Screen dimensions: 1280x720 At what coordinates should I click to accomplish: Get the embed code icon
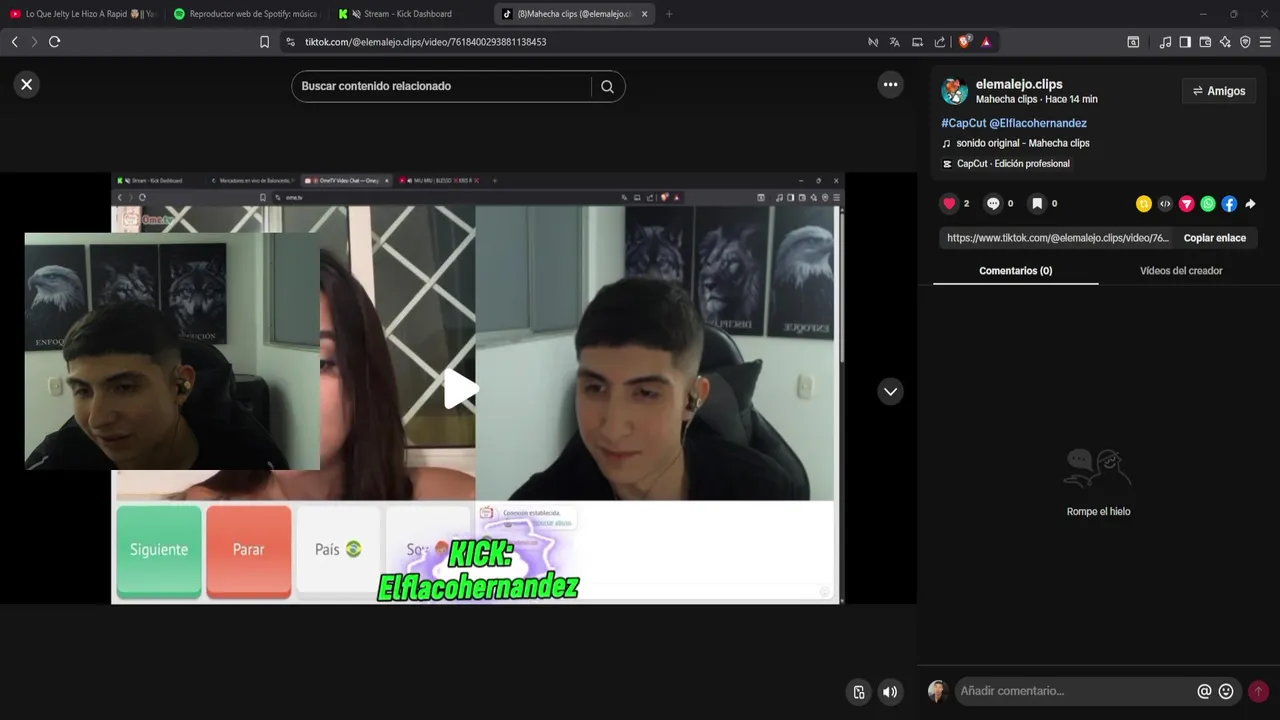[1165, 204]
